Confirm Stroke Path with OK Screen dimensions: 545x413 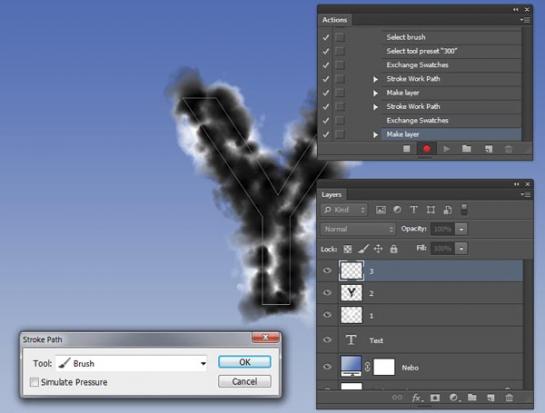[x=245, y=362]
